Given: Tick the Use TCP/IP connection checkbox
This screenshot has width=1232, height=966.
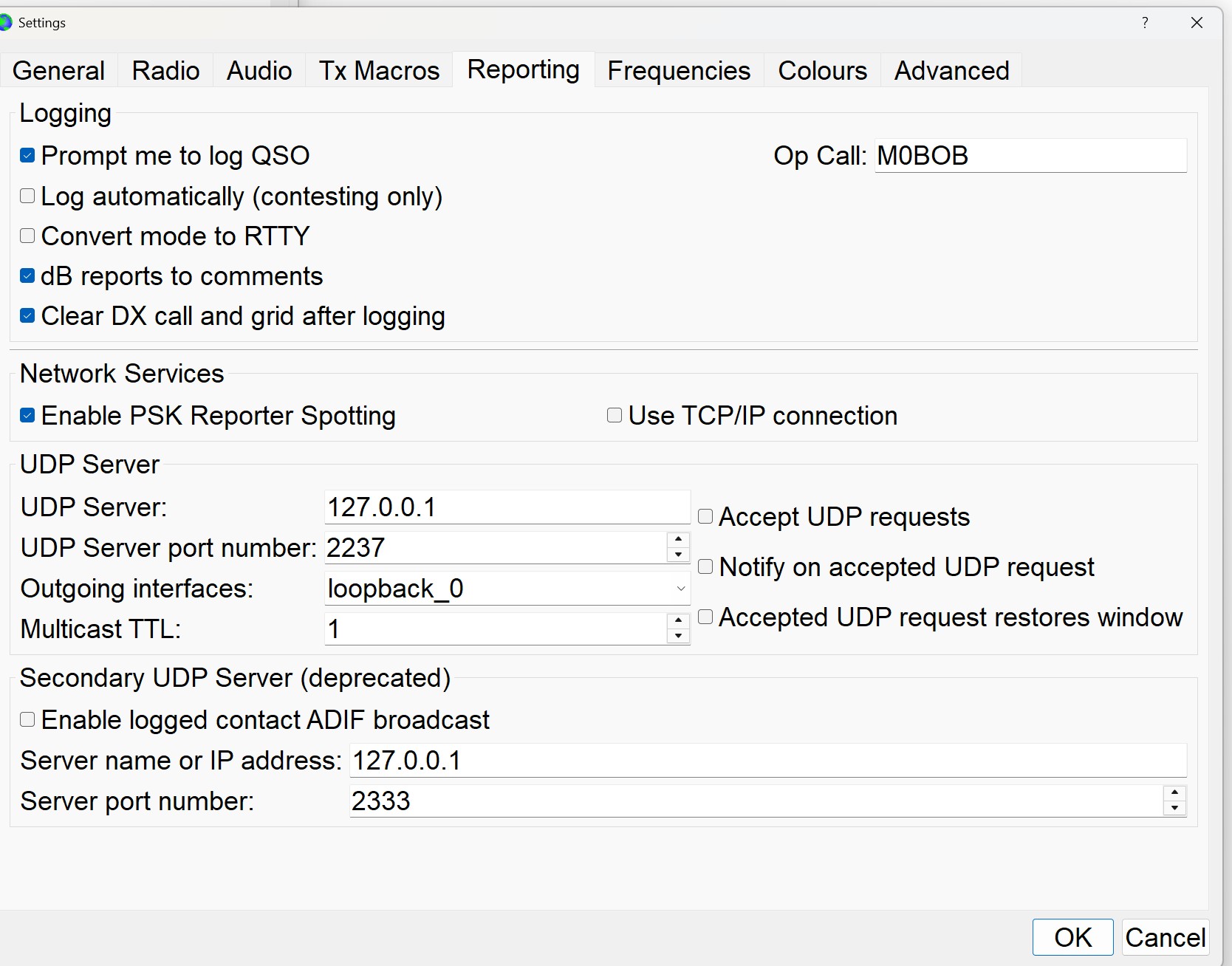Looking at the screenshot, I should click(x=615, y=415).
